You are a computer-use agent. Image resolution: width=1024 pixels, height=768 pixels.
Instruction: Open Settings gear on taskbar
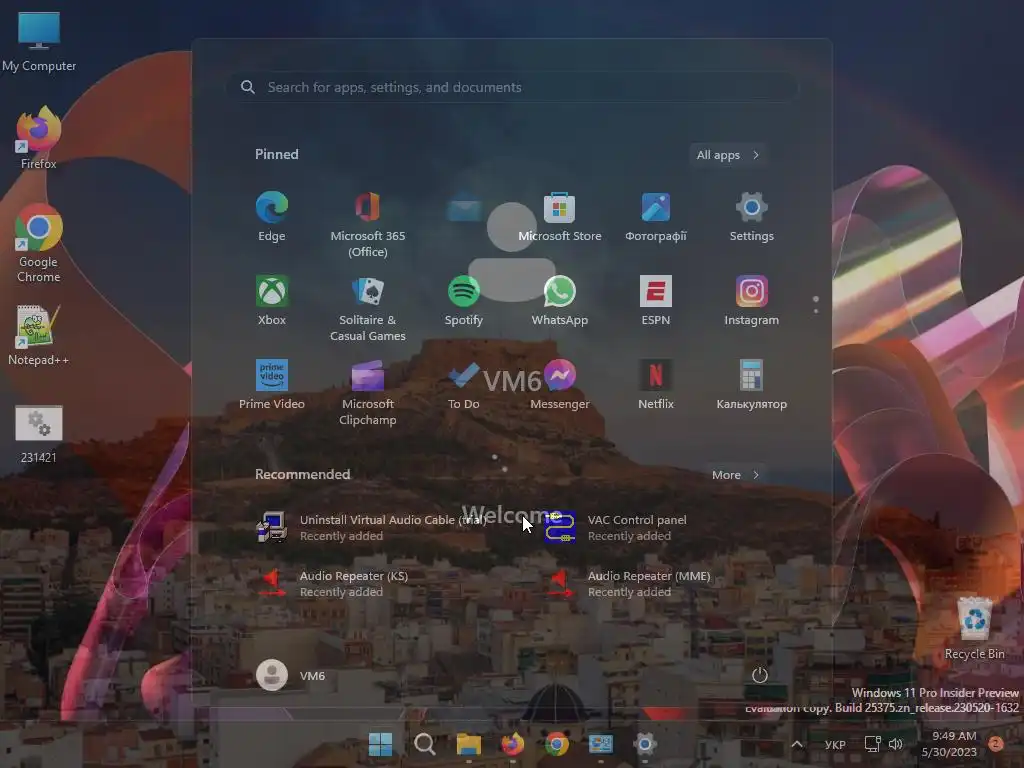(645, 744)
